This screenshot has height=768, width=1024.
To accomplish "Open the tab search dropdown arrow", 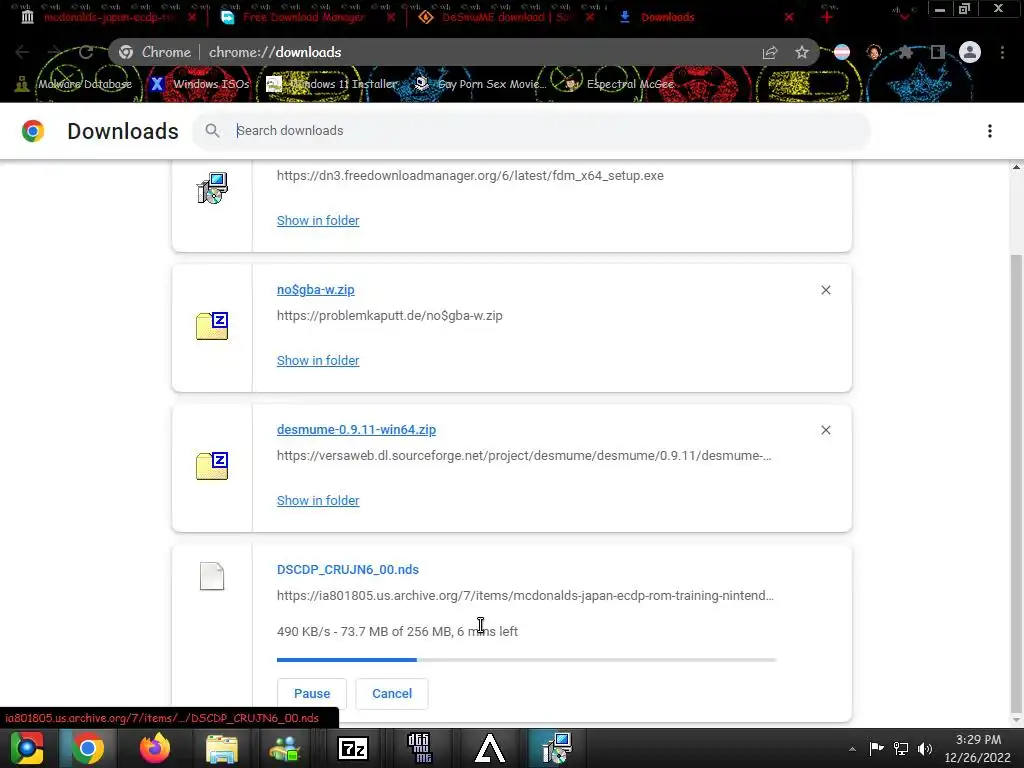I will (904, 17).
